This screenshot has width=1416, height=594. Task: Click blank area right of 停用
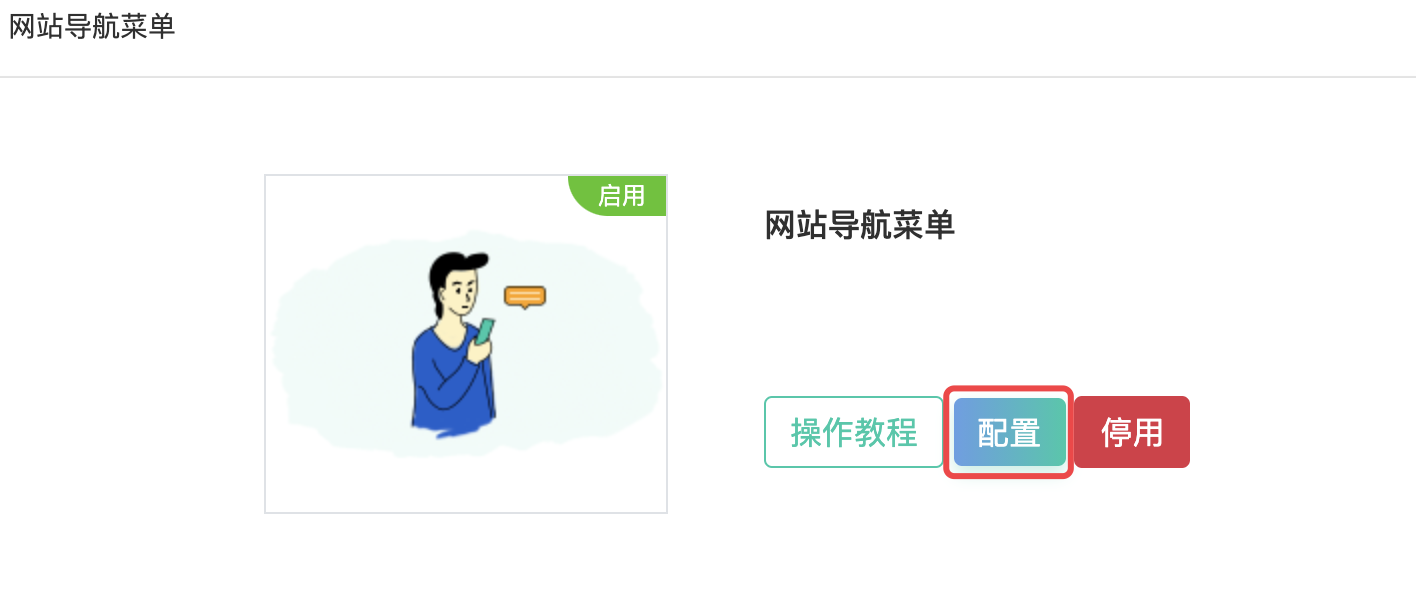click(x=1300, y=432)
